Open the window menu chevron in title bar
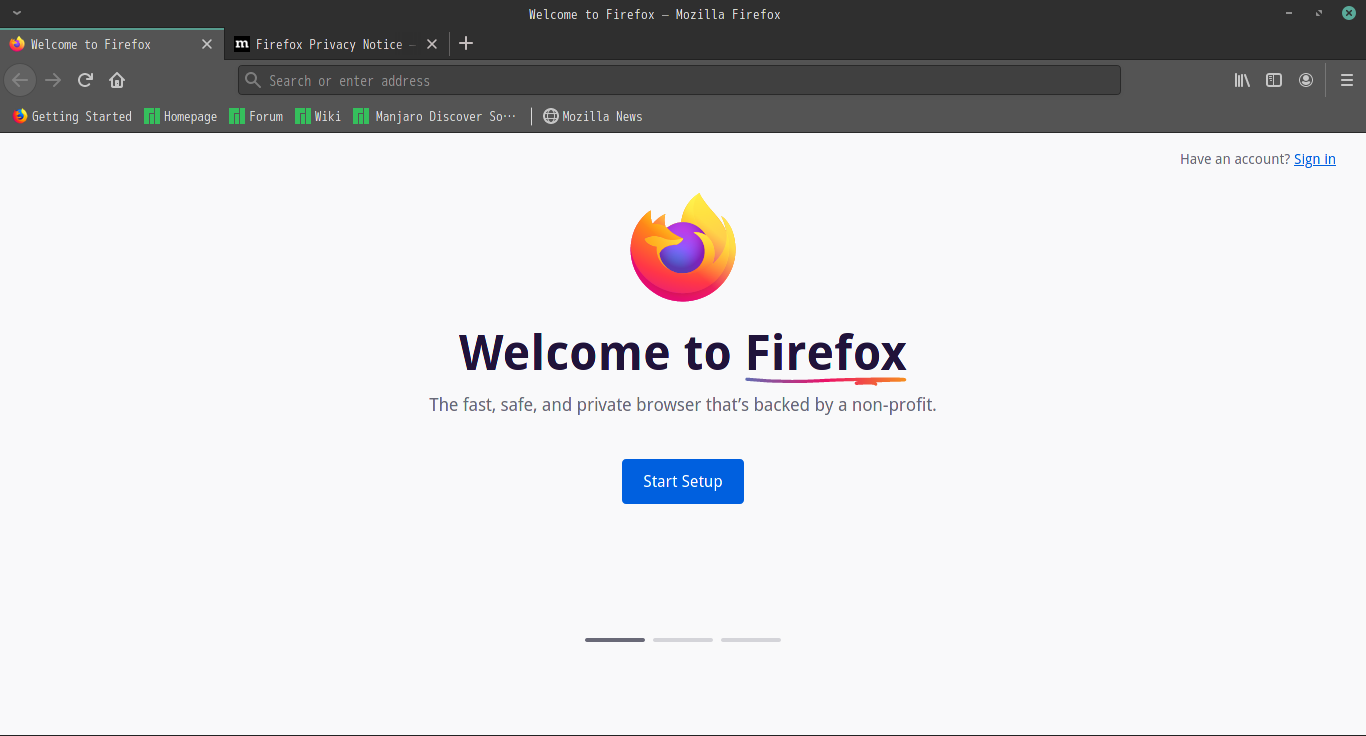Image resolution: width=1366 pixels, height=736 pixels. tap(17, 13)
